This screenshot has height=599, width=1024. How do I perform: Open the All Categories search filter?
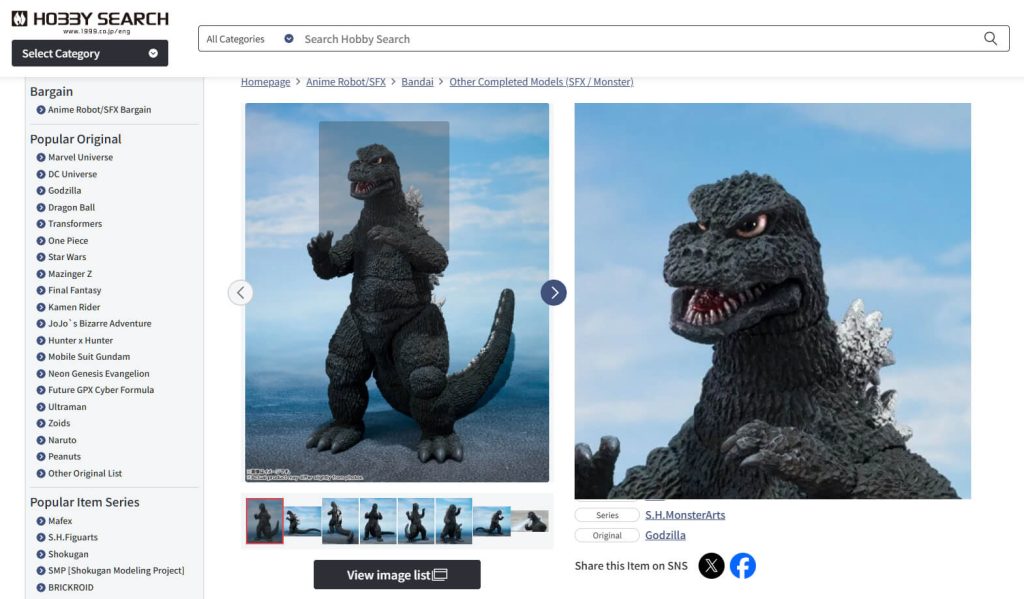tap(234, 38)
